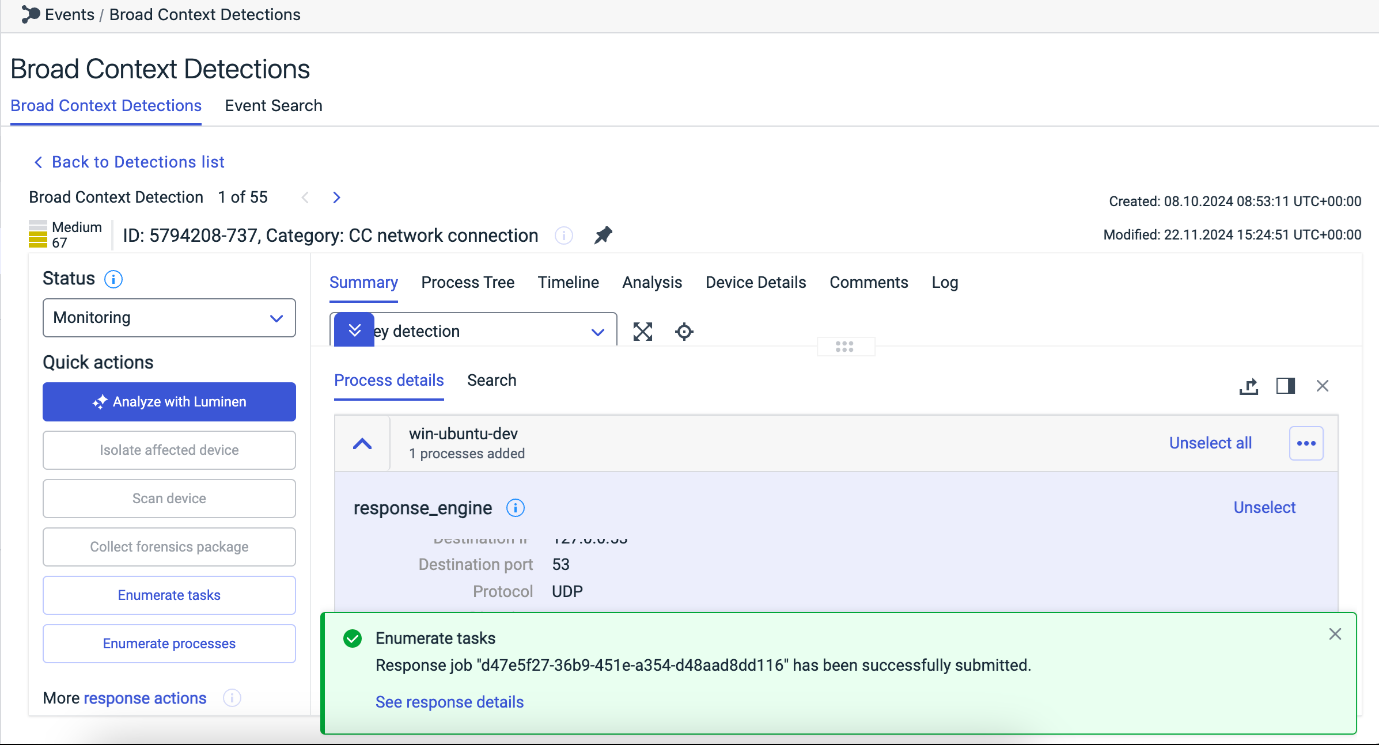Click the info icon next to response_engine
Image resolution: width=1379 pixels, height=745 pixels.
[515, 508]
